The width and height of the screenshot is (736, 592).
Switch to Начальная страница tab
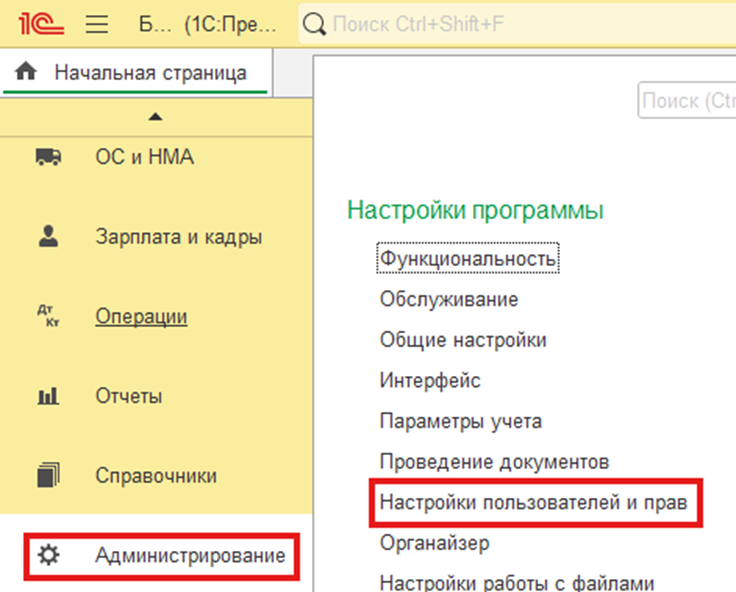coord(150,72)
